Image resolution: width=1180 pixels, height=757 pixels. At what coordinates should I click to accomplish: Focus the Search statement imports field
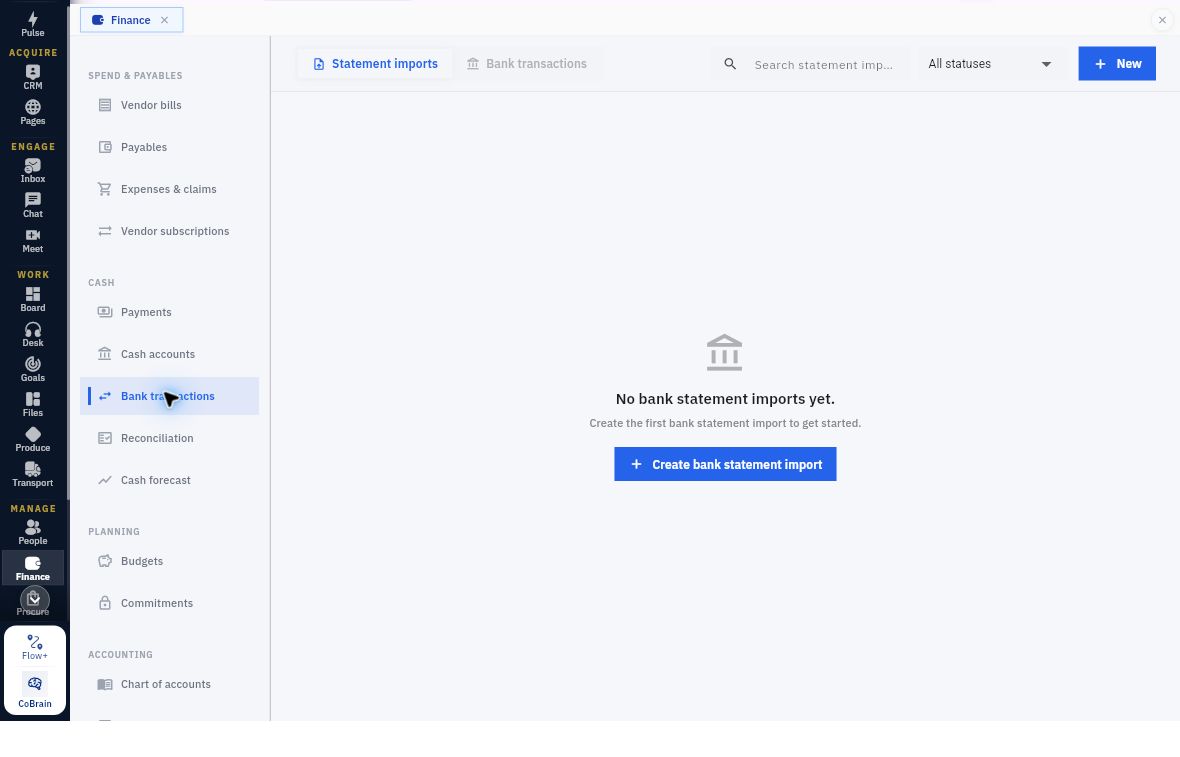(x=823, y=65)
